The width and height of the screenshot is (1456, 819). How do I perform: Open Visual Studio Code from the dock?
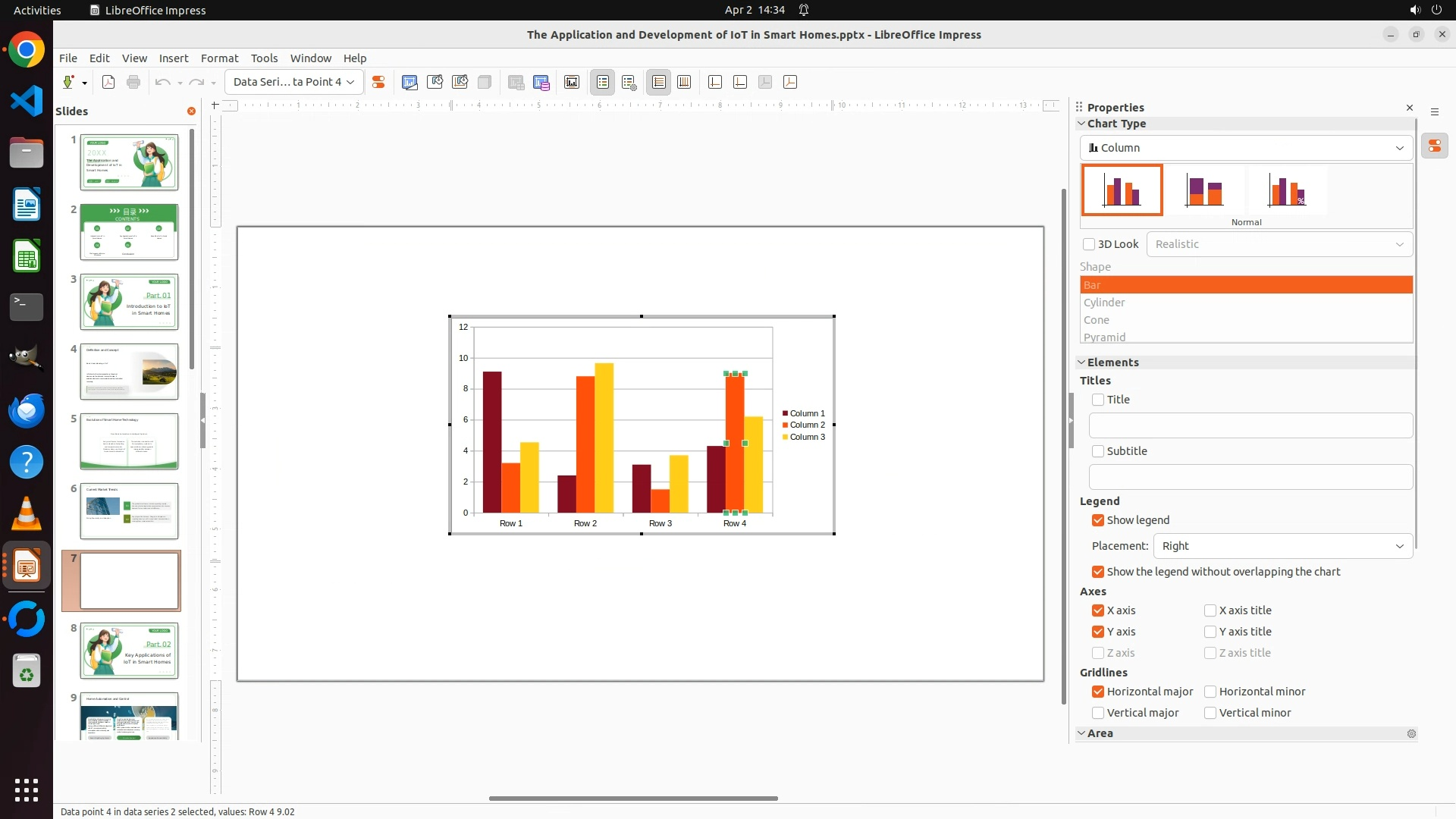27,101
